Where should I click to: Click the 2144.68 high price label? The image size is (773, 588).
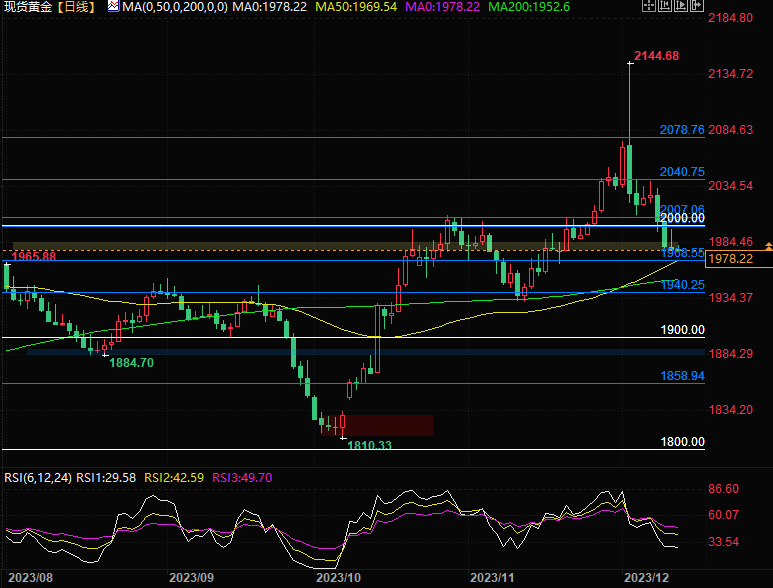657,55
